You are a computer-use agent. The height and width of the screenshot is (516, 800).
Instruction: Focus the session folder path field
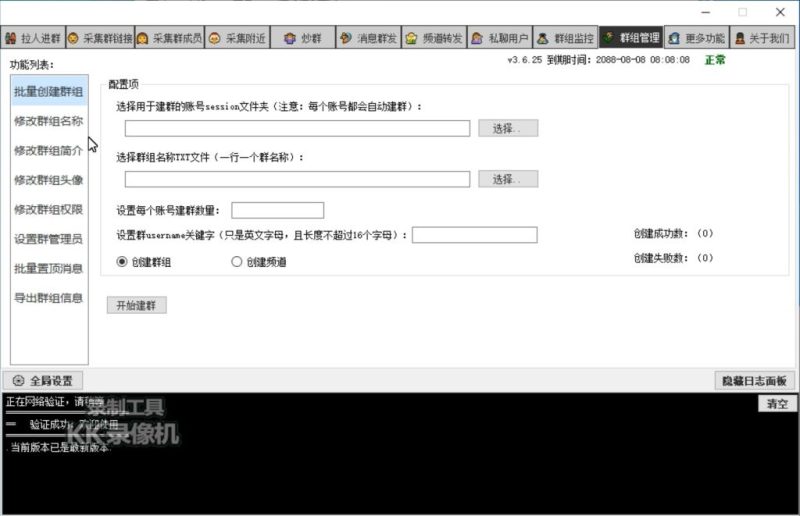click(x=297, y=129)
